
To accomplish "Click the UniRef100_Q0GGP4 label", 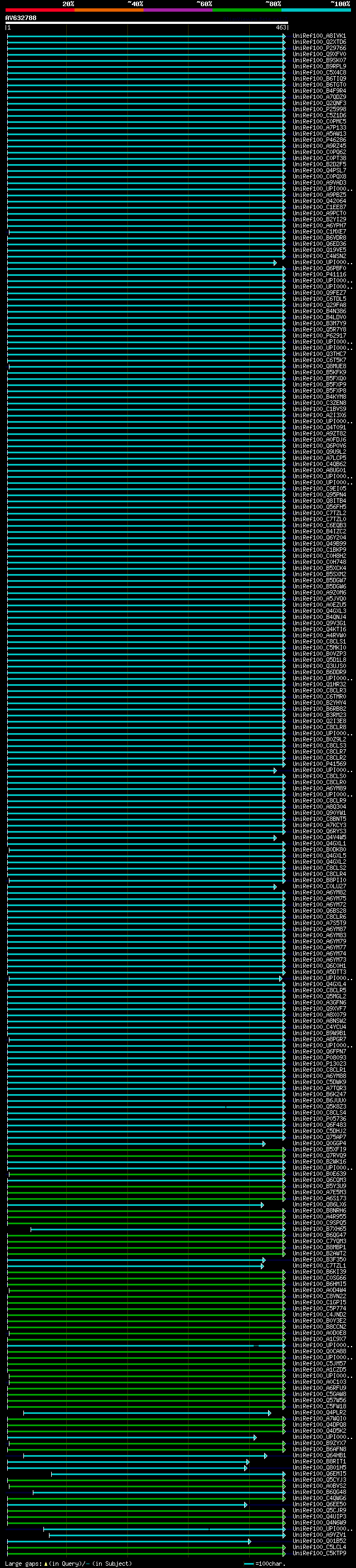I will (x=319, y=1143).
